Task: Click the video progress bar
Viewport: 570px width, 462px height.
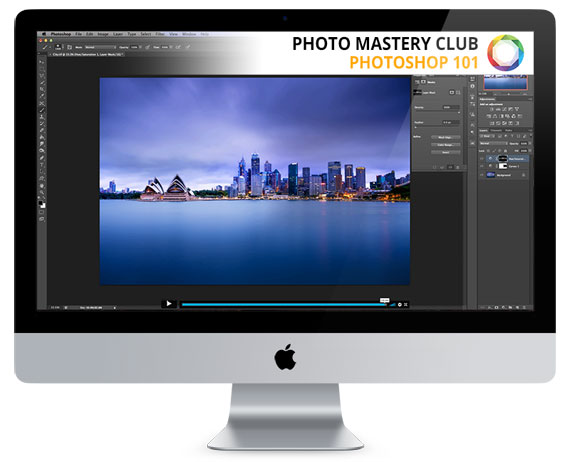Action: coord(284,305)
